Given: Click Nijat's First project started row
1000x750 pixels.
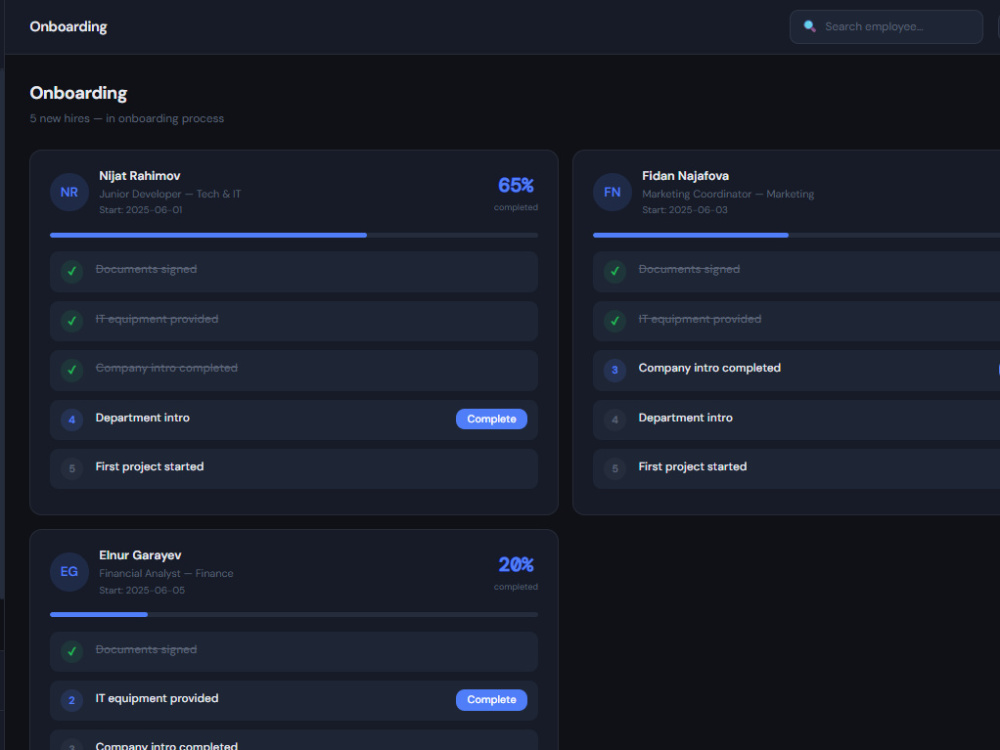Looking at the screenshot, I should tap(294, 469).
